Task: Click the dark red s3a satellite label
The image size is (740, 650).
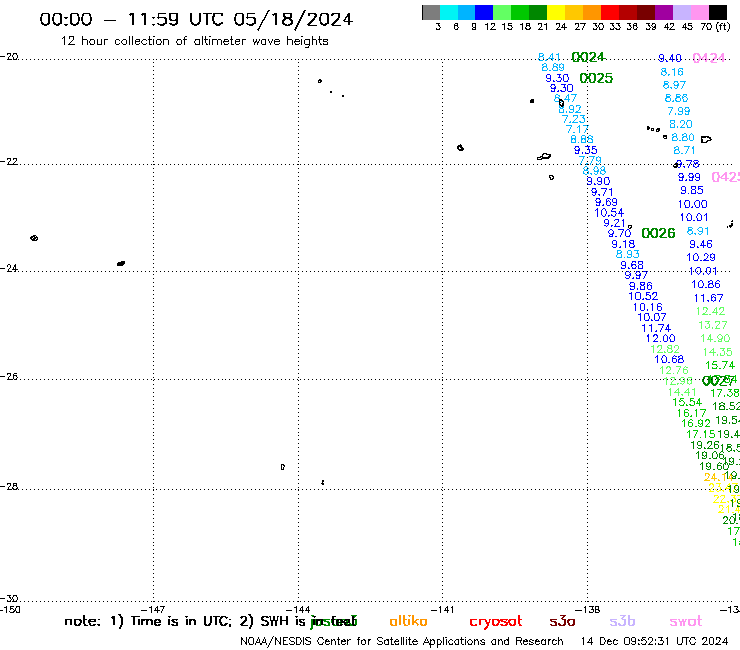Action: click(x=562, y=622)
